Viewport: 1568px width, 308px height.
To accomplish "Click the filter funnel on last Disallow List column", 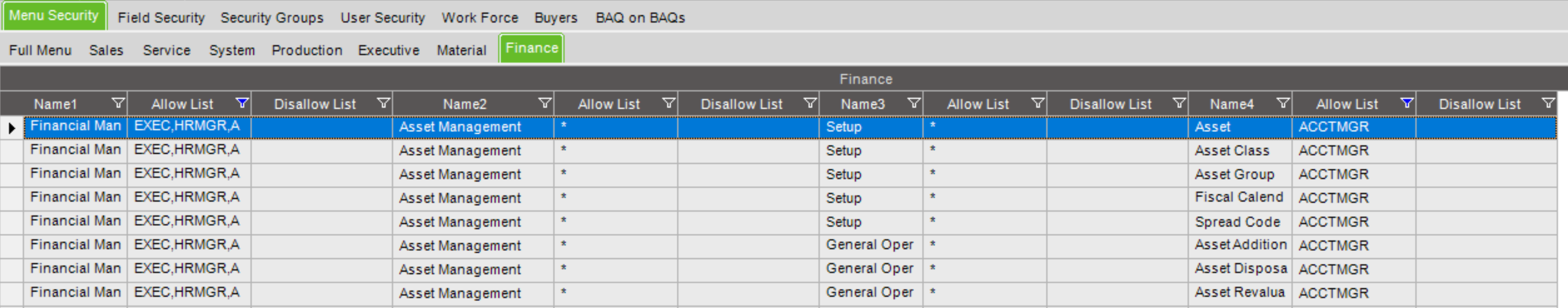I will point(1548,104).
